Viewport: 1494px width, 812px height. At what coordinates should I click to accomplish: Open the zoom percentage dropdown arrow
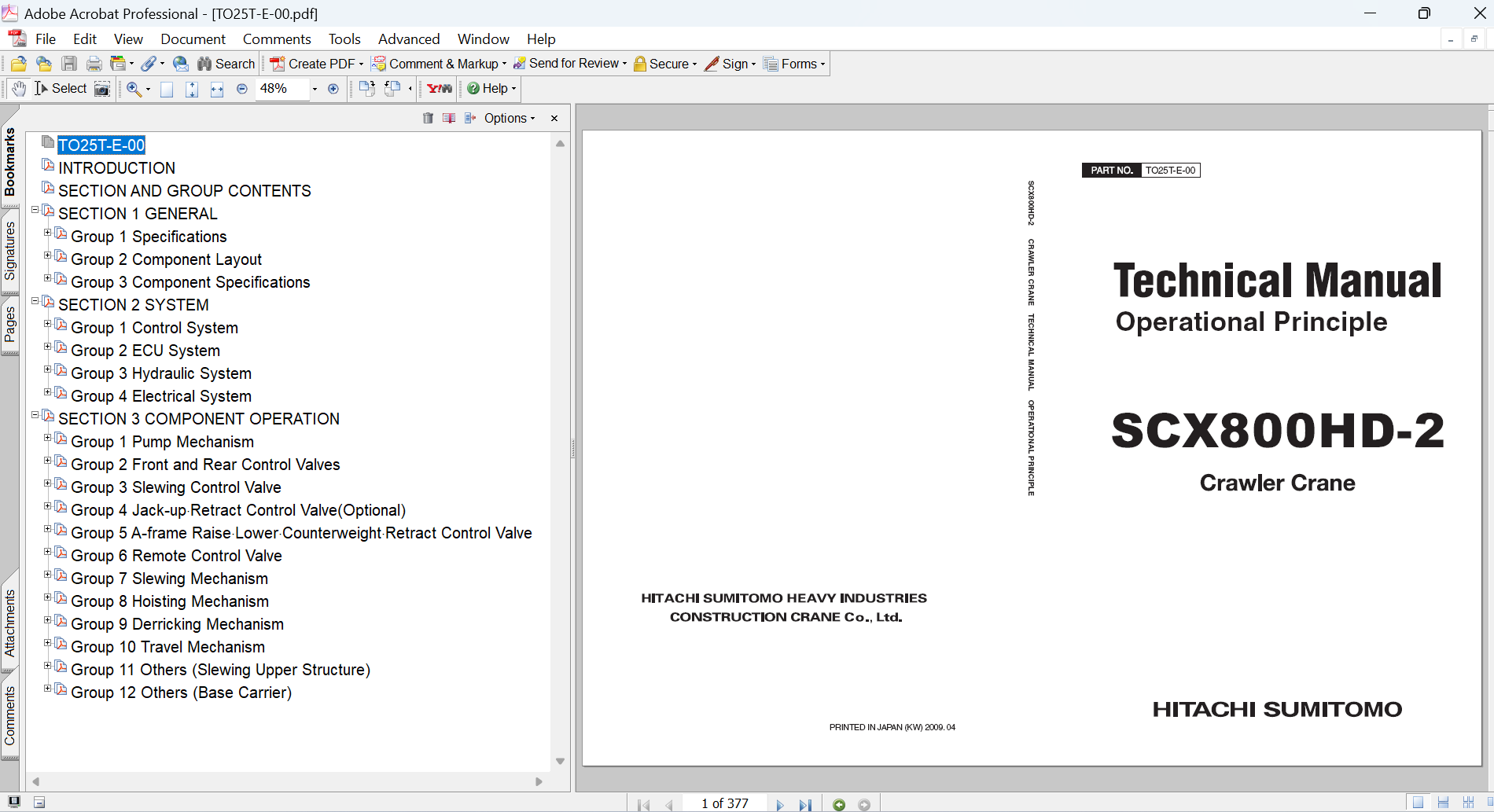(315, 89)
